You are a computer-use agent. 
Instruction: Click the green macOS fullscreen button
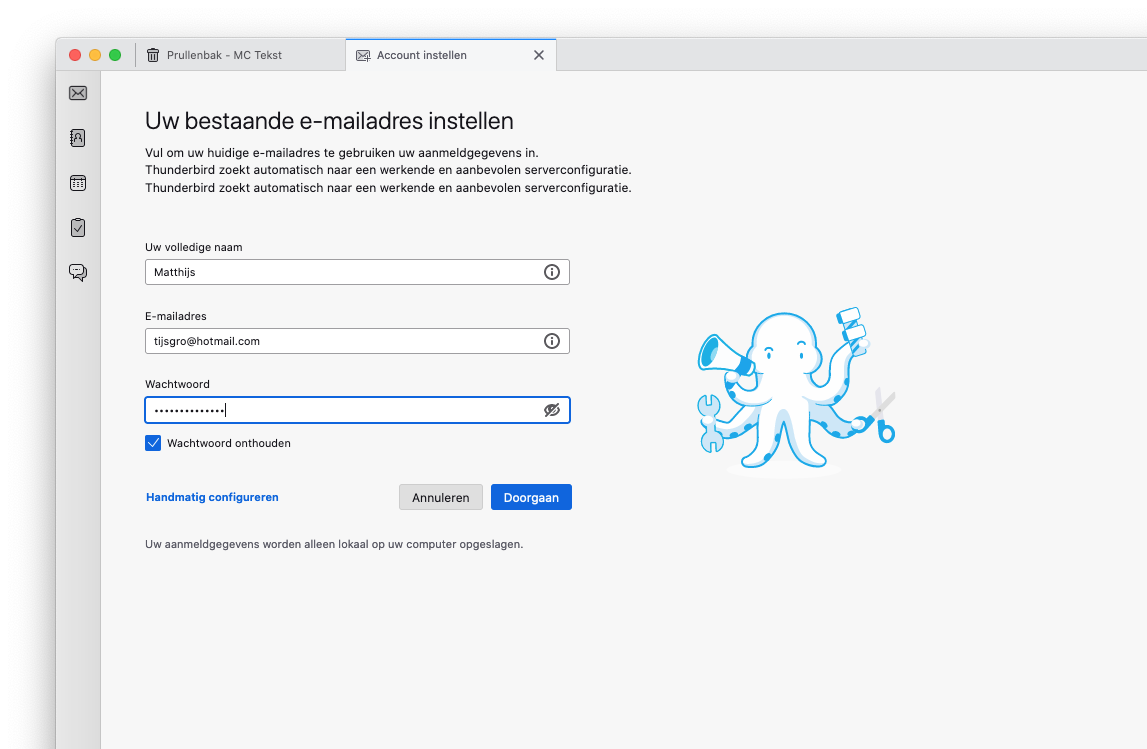pyautogui.click(x=115, y=55)
